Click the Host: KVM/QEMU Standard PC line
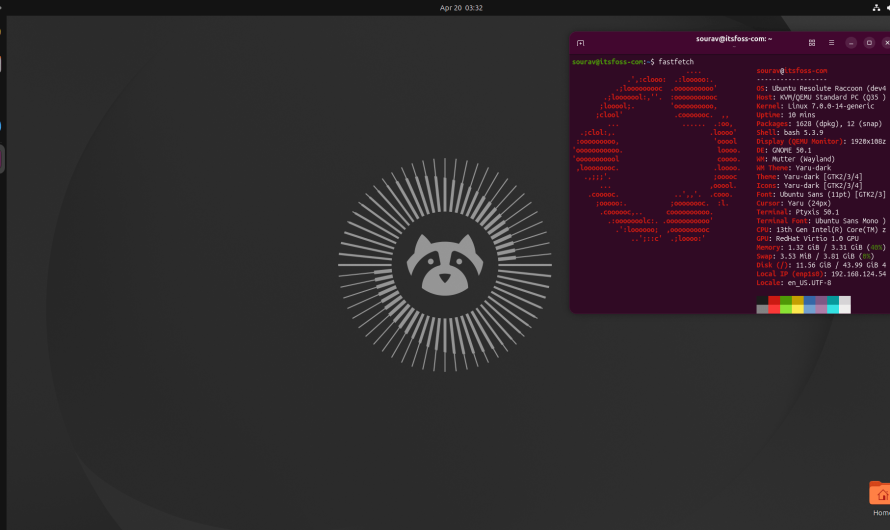 [821, 97]
